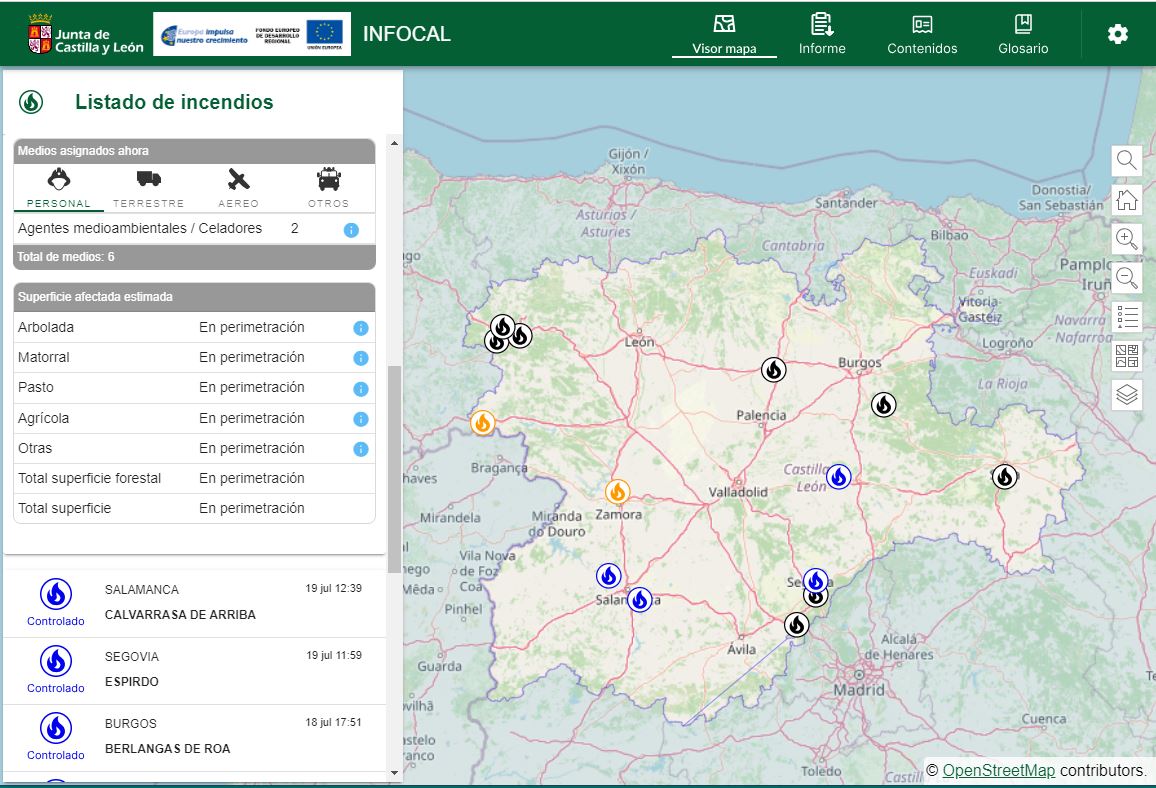Open the map layers icon
The height and width of the screenshot is (788, 1156).
pyautogui.click(x=1127, y=395)
